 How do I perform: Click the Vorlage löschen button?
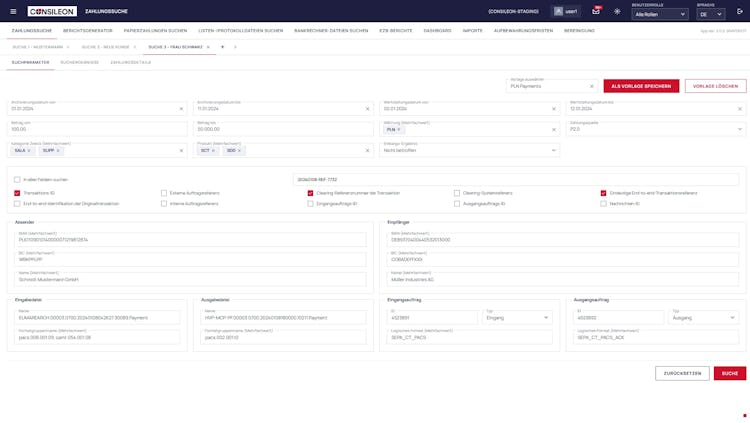click(716, 86)
